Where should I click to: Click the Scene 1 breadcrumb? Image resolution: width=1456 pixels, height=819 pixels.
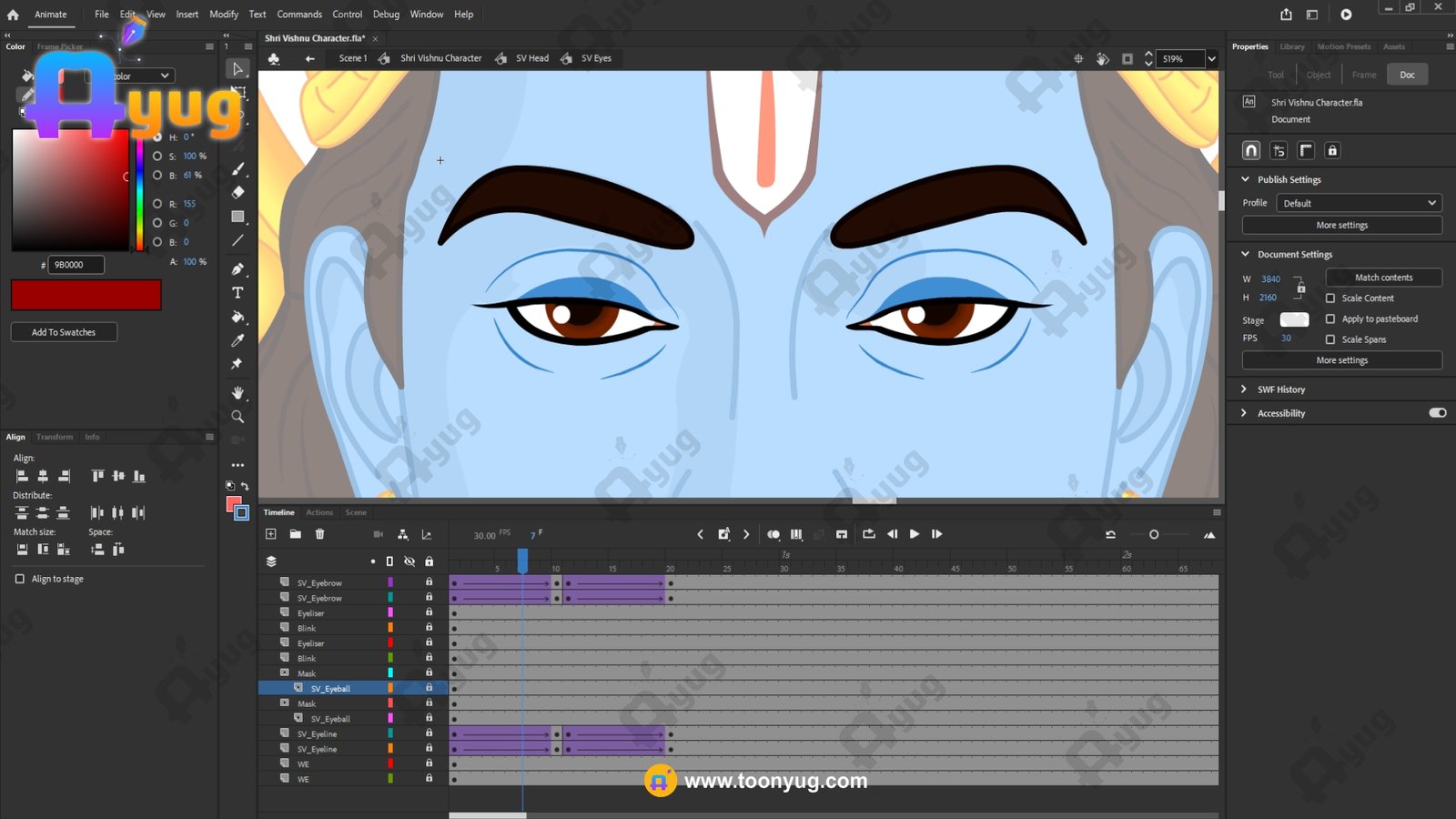click(353, 58)
